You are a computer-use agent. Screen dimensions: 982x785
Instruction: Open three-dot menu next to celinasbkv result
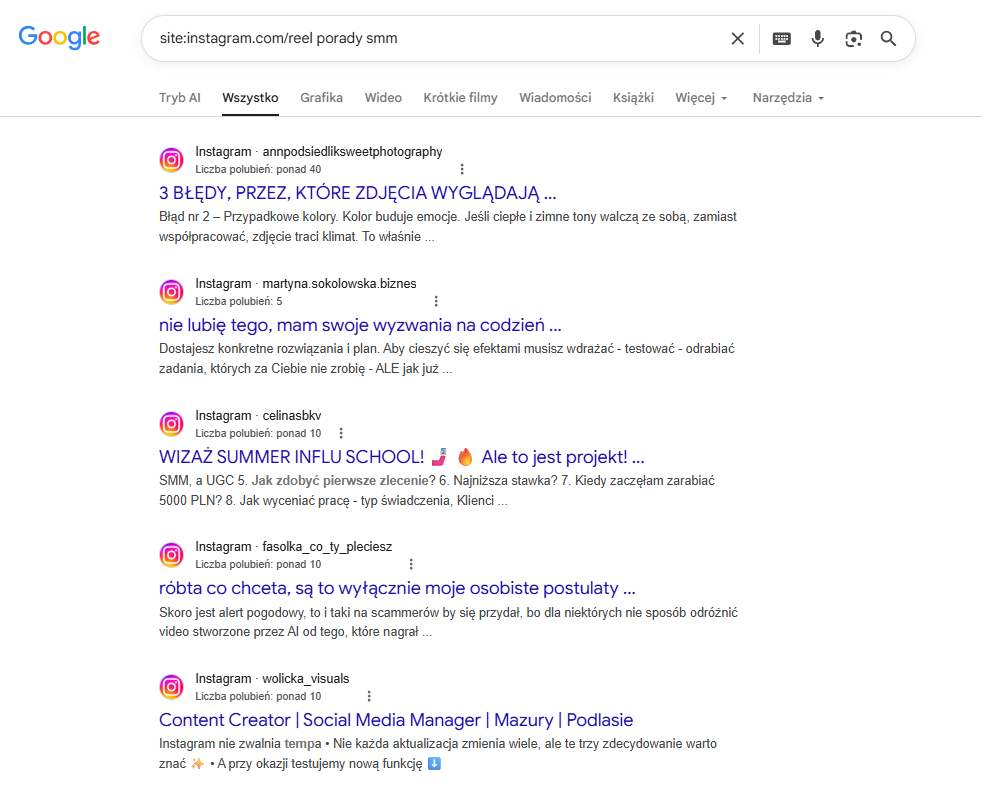[341, 433]
